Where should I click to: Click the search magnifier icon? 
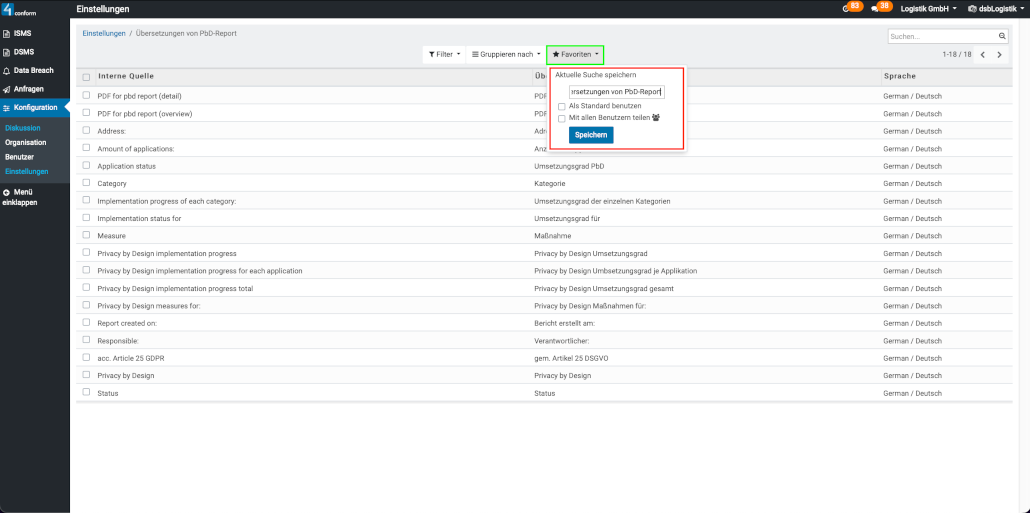click(x=1001, y=36)
